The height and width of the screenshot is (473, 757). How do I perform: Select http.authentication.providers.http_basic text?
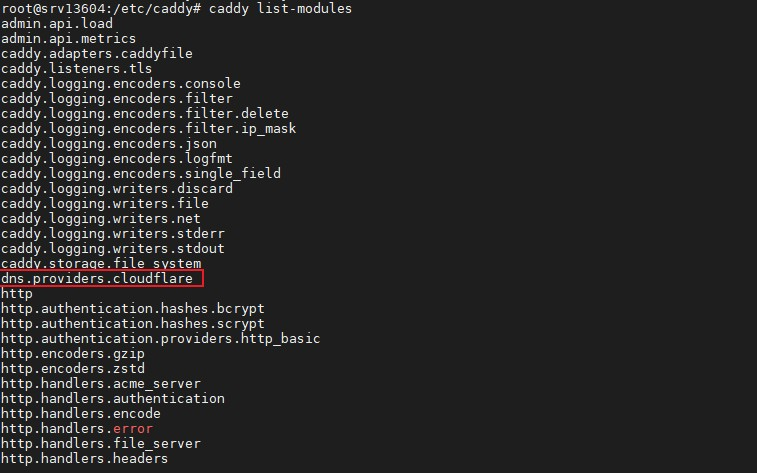pos(161,338)
